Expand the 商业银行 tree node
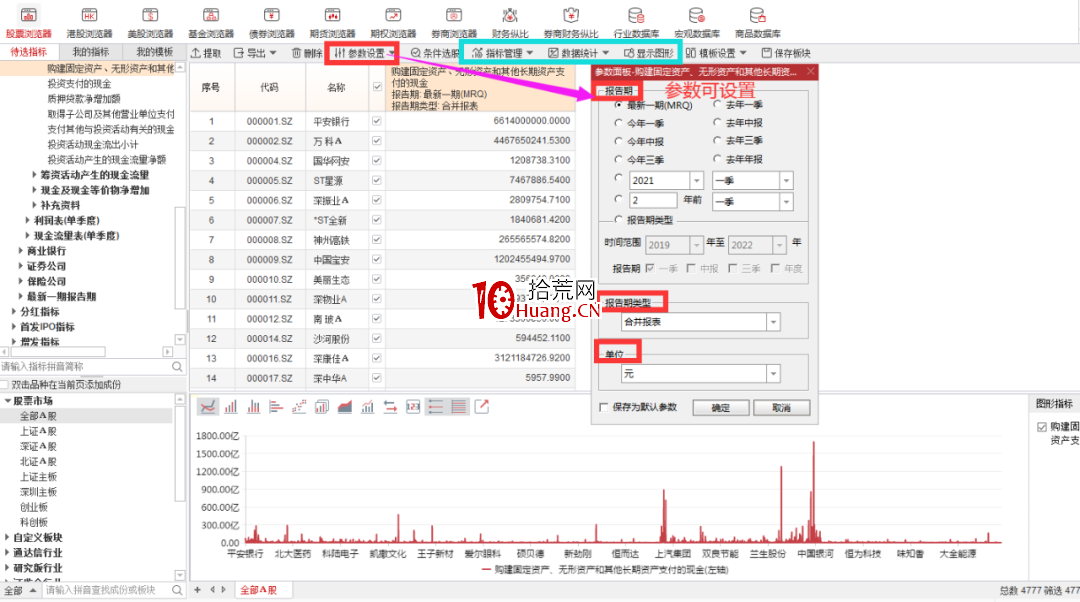Viewport: 1080px width, 602px height. (x=21, y=251)
